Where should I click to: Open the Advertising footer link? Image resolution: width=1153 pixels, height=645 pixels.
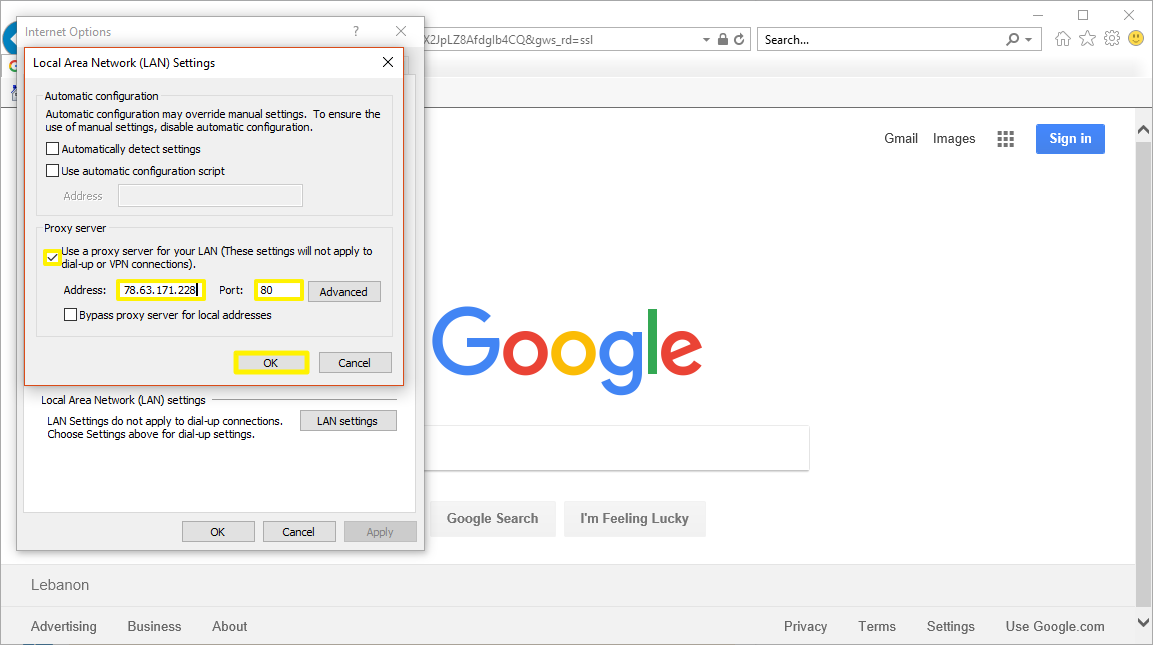point(63,627)
